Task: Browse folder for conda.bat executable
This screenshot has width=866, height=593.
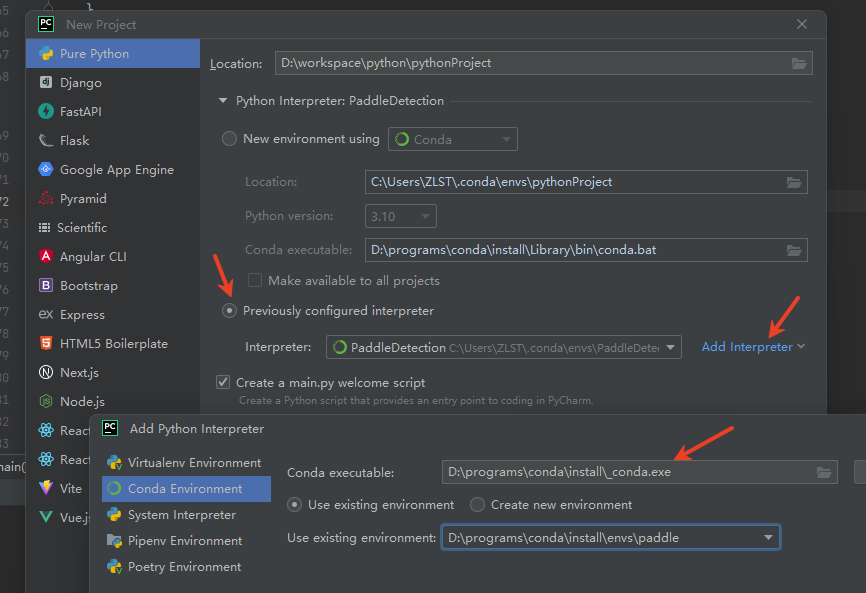Action: coord(794,251)
